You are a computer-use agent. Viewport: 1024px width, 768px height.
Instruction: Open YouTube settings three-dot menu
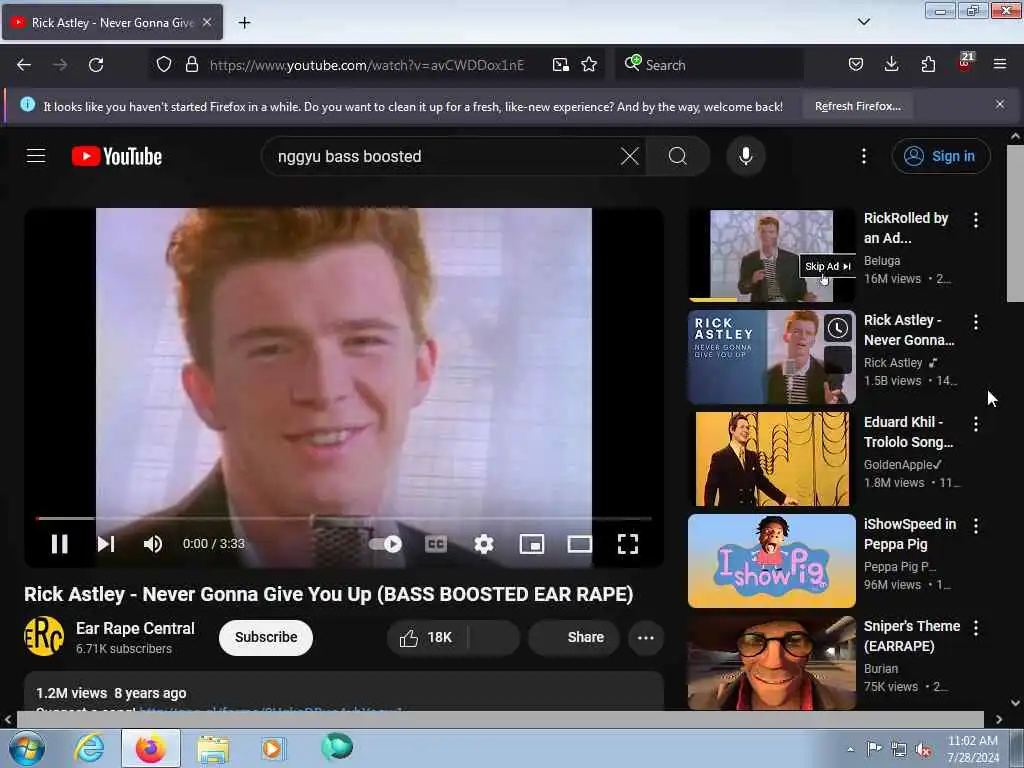tap(863, 156)
